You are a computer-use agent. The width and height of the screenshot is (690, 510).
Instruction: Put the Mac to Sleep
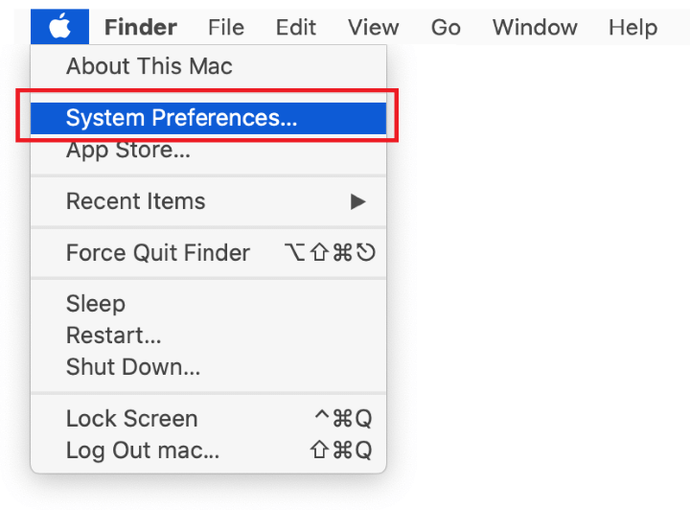[96, 303]
